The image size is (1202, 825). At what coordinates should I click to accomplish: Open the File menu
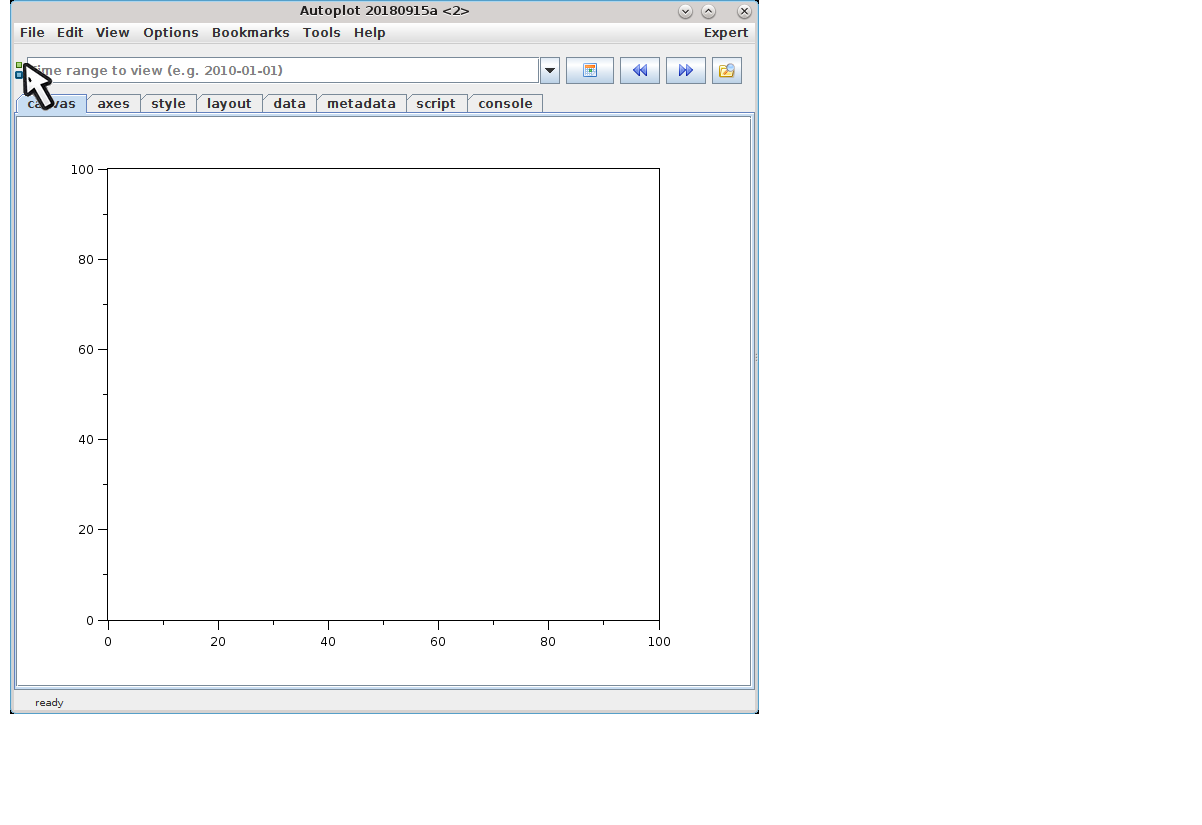(32, 33)
